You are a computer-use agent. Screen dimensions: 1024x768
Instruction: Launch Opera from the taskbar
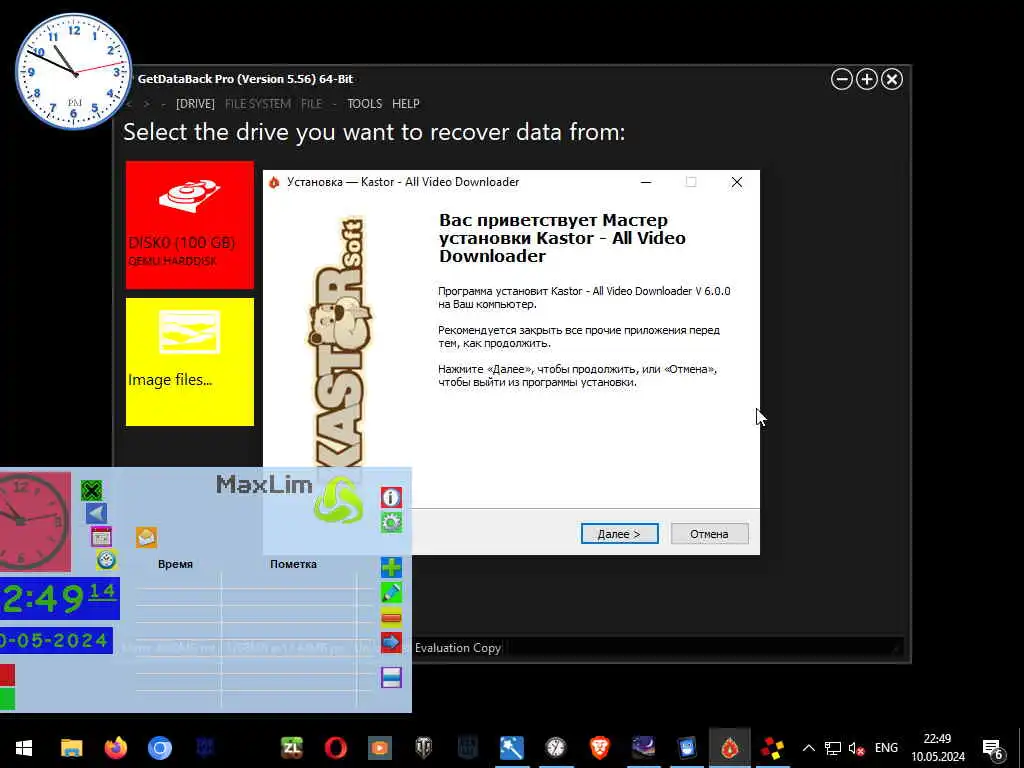[336, 748]
